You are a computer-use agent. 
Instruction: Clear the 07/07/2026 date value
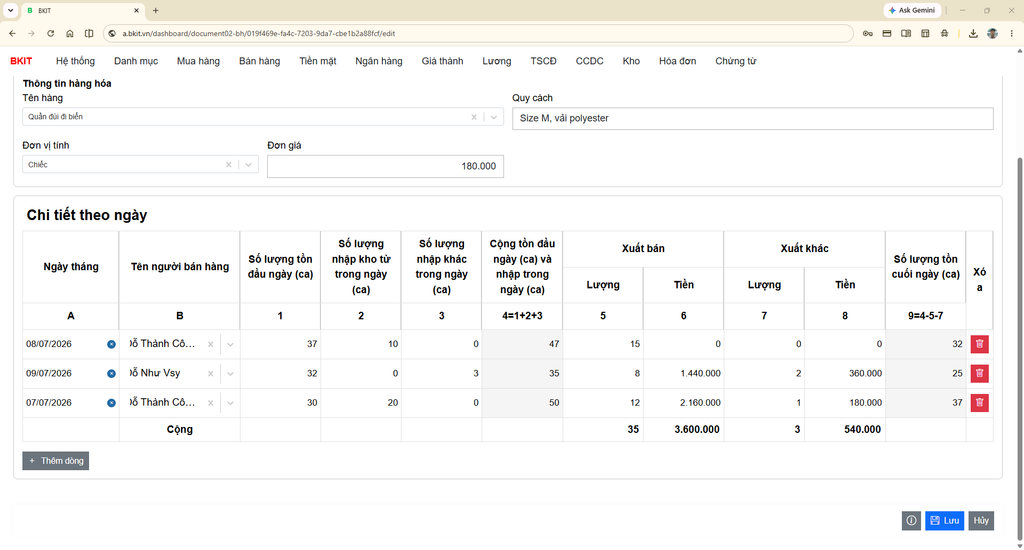tap(111, 403)
